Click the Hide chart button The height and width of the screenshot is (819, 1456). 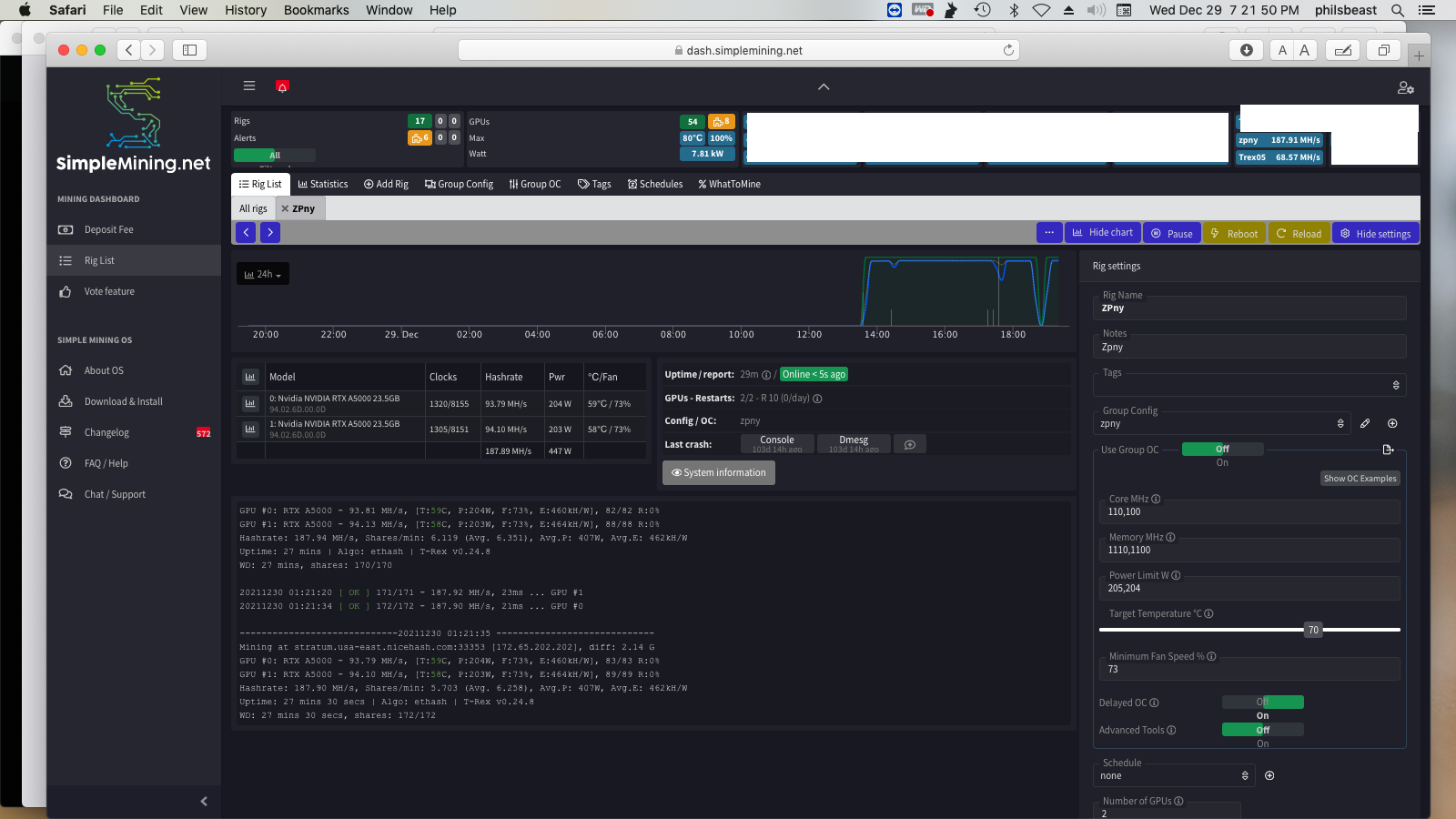coord(1102,232)
